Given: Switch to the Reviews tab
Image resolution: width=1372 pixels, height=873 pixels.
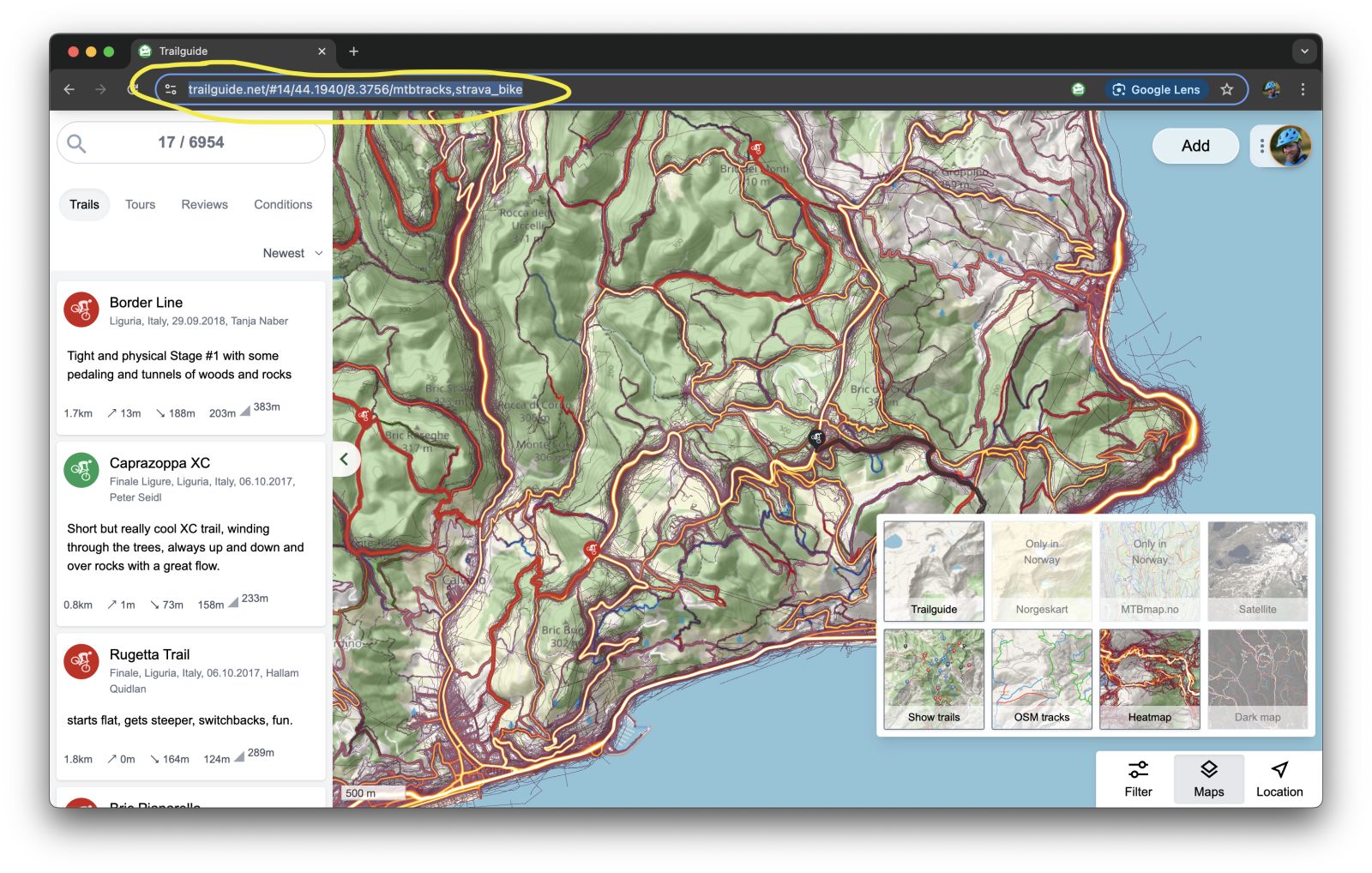Looking at the screenshot, I should [204, 204].
